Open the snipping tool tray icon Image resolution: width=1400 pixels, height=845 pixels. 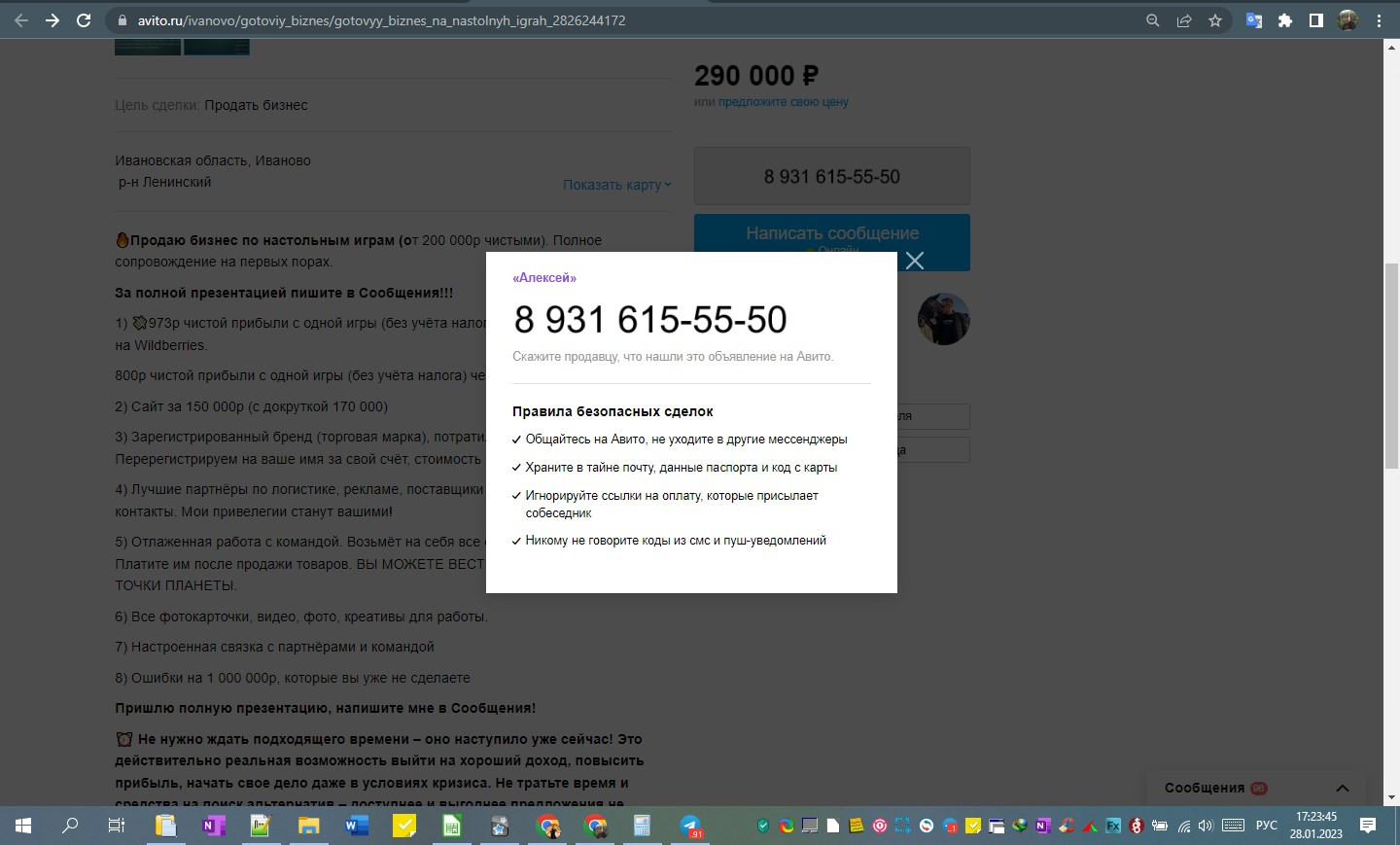903,826
